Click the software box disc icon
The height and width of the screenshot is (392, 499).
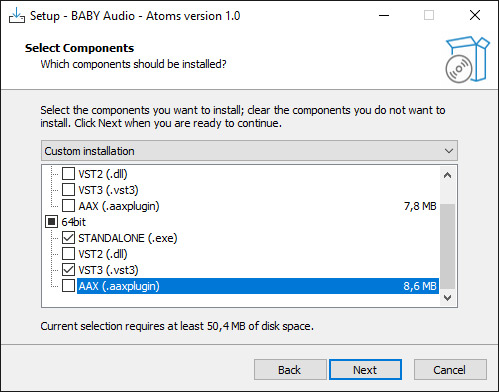(x=467, y=59)
